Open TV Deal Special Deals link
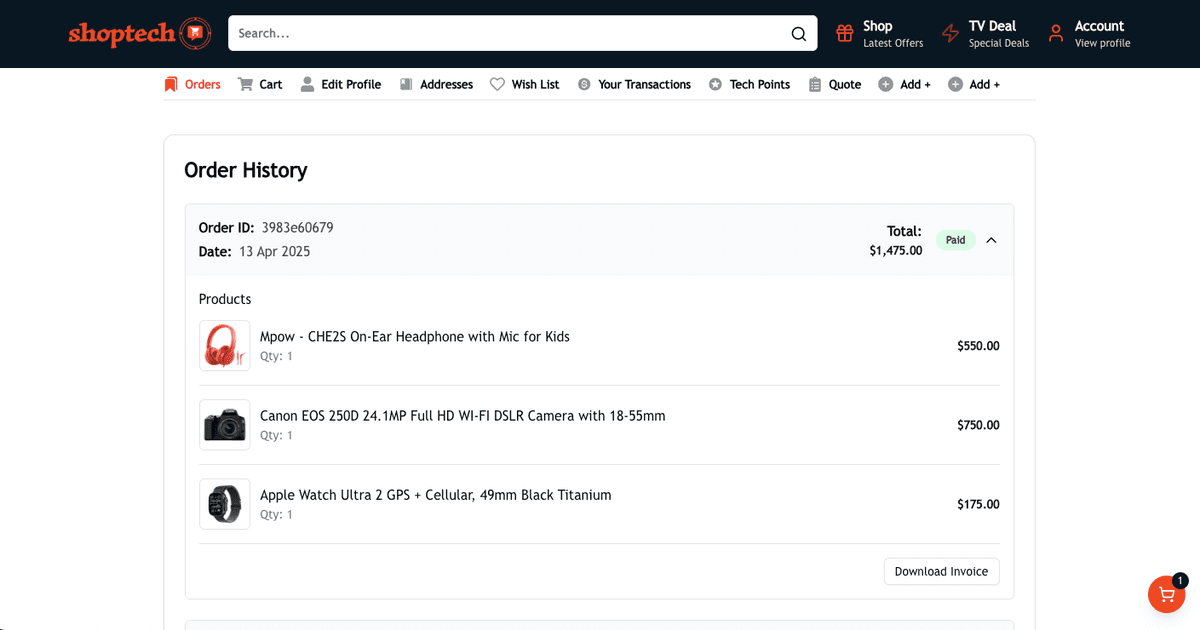Screen dimensions: 1200x630 pyautogui.click(x=986, y=34)
